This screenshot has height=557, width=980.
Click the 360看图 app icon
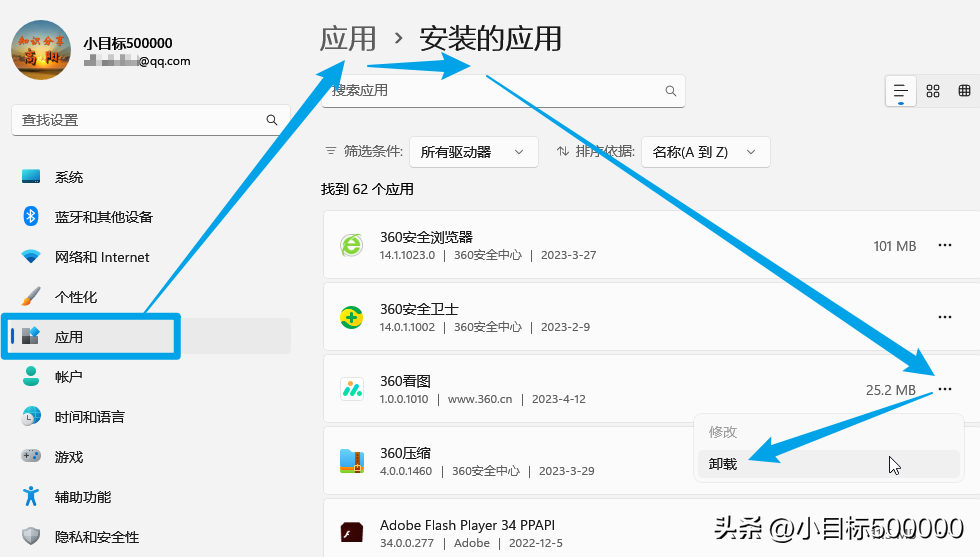[x=352, y=389]
